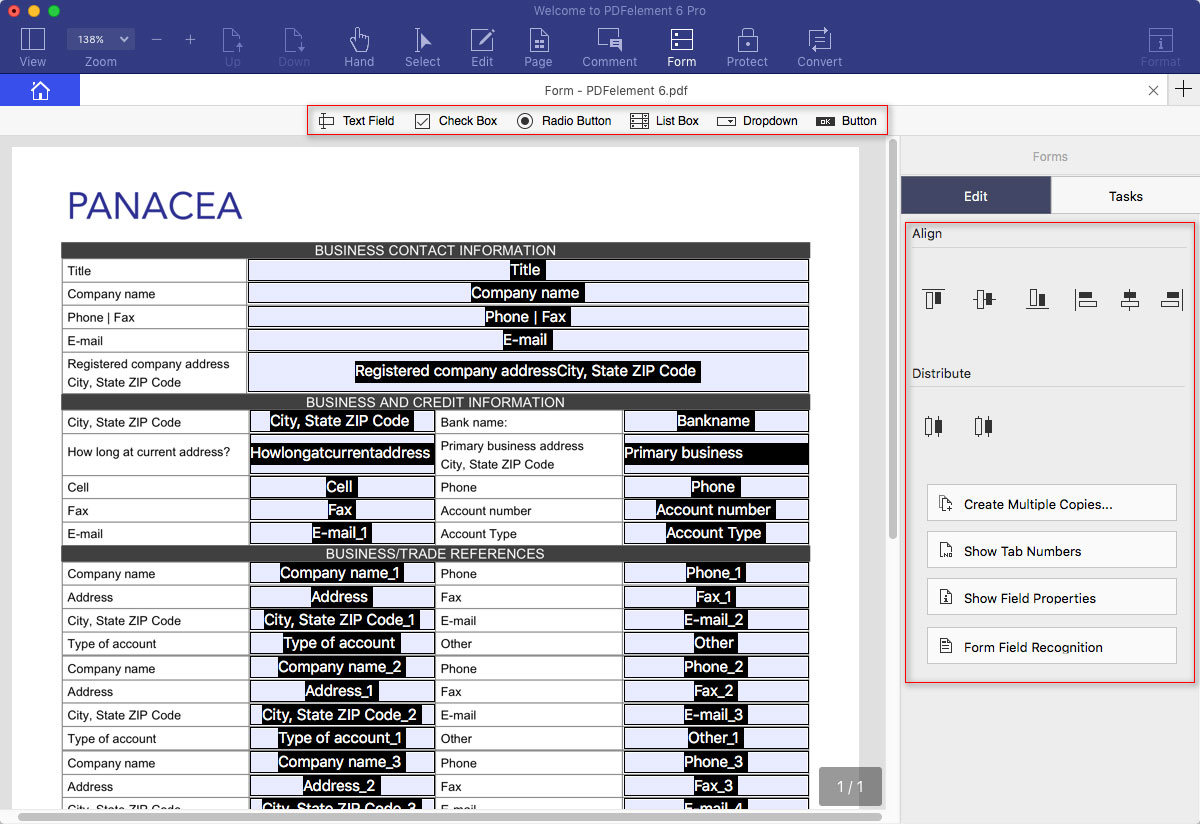Select the Hand tool in toolbar
Screen dimensions: 1200x824
(x=359, y=47)
